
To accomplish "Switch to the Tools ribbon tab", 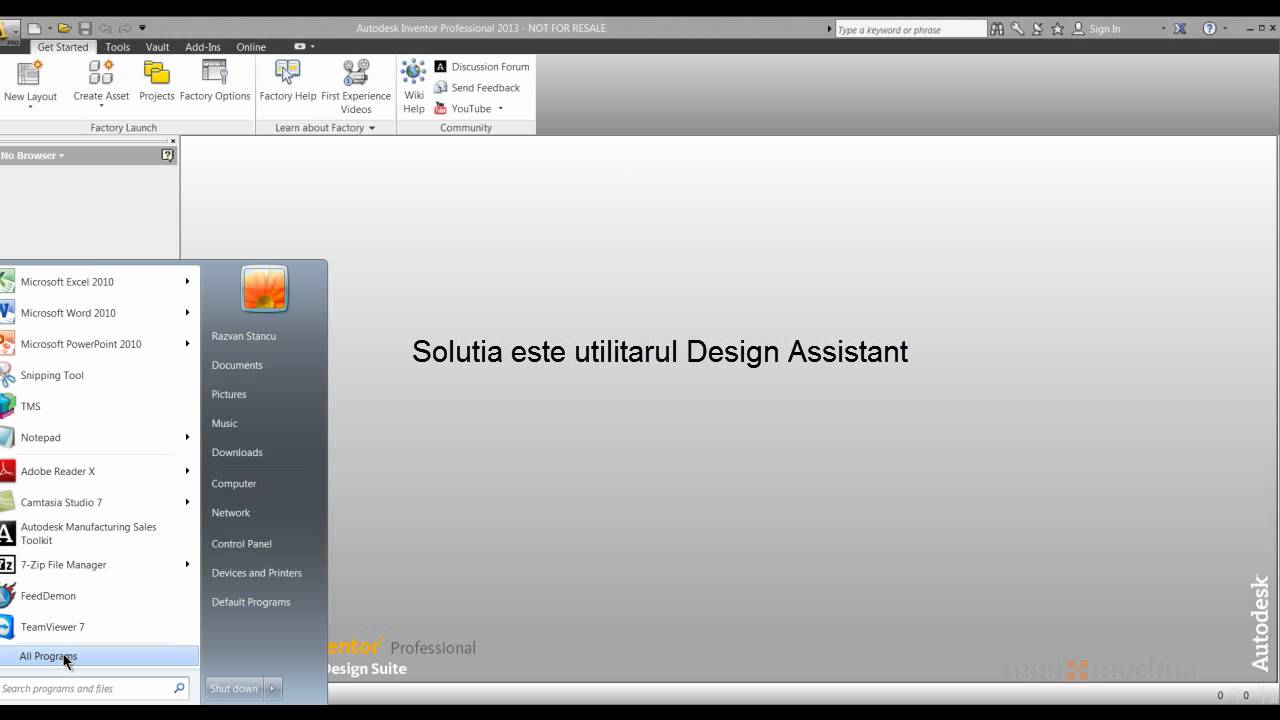I will coord(117,47).
